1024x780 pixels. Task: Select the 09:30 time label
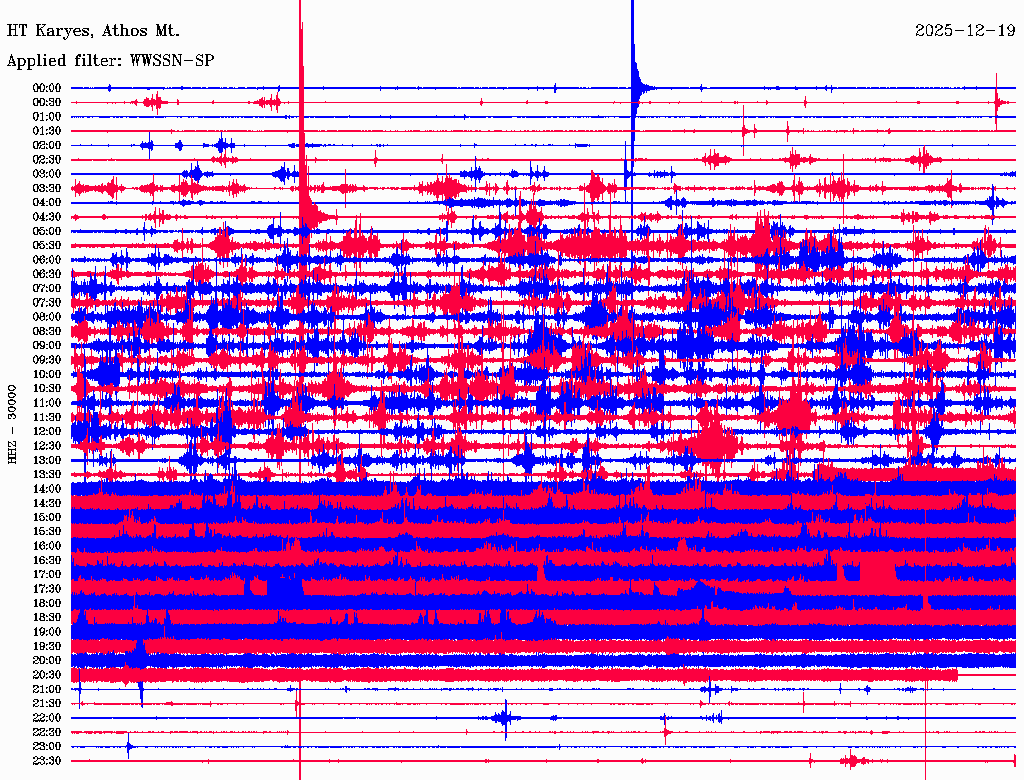[x=46, y=360]
